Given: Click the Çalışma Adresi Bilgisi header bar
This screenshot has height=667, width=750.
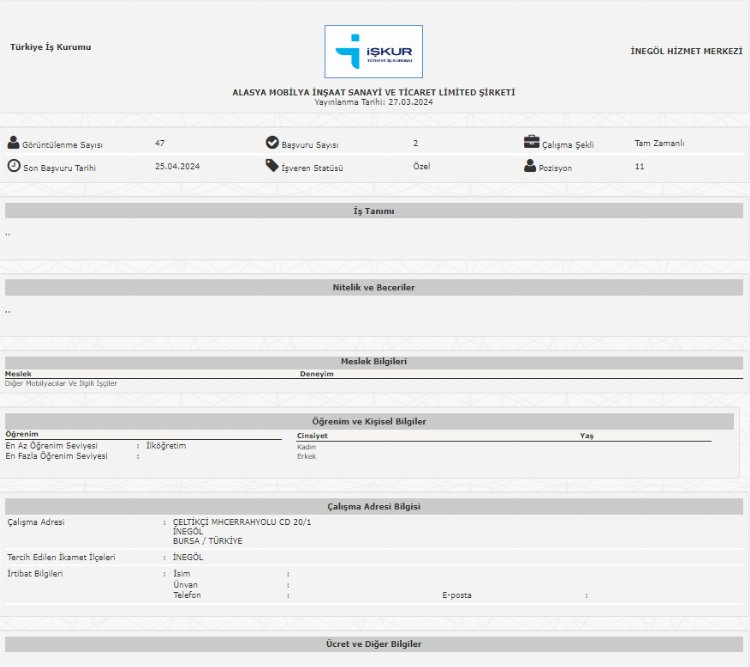Looking at the screenshot, I should (374, 506).
